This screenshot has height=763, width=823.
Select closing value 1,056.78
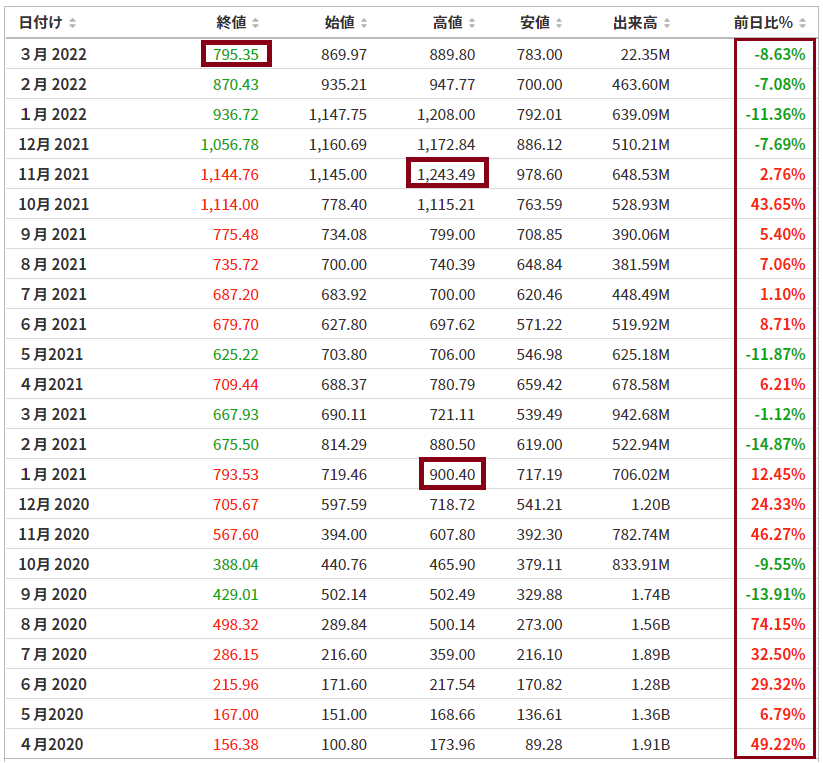pos(230,144)
